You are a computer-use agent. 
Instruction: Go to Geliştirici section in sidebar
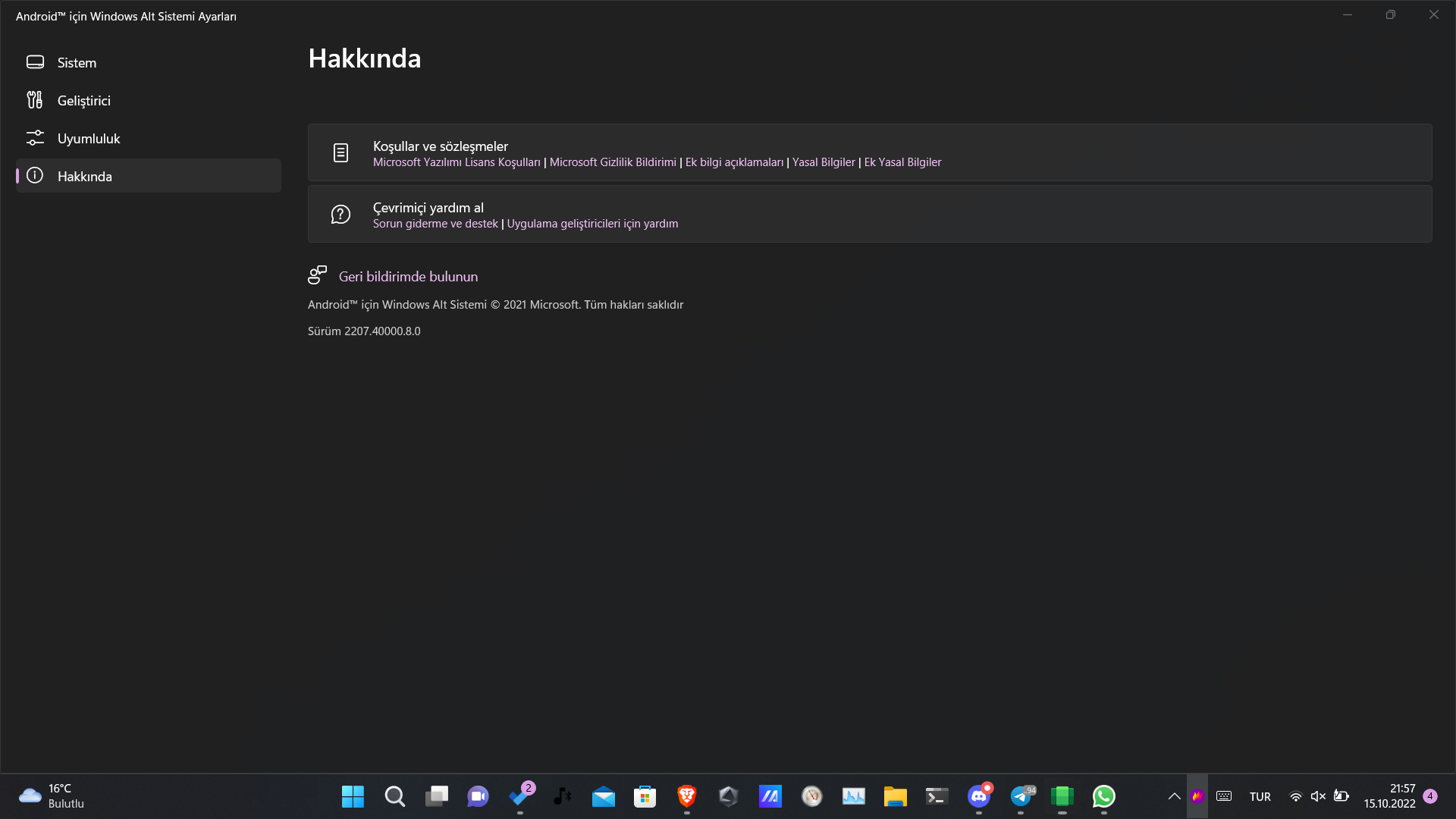pyautogui.click(x=83, y=101)
